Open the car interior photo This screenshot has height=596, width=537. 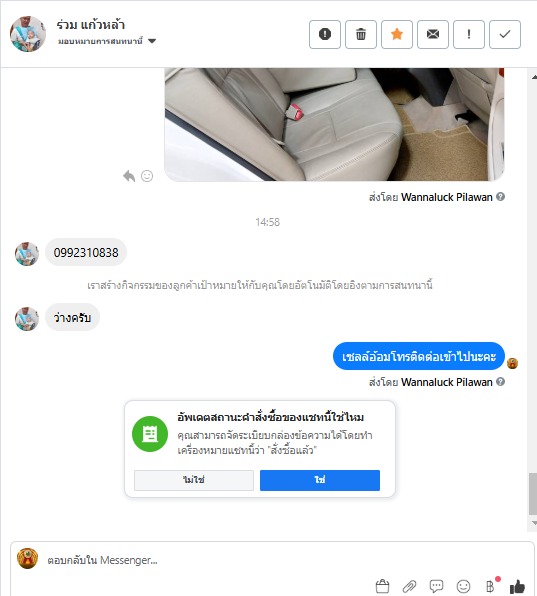click(334, 124)
